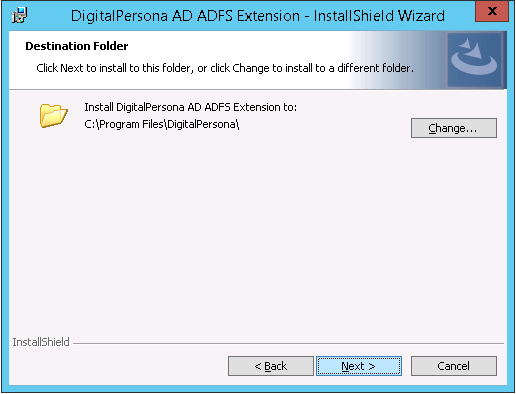Click the InstallShield brand label at bottom
The height and width of the screenshot is (394, 516).
(41, 342)
